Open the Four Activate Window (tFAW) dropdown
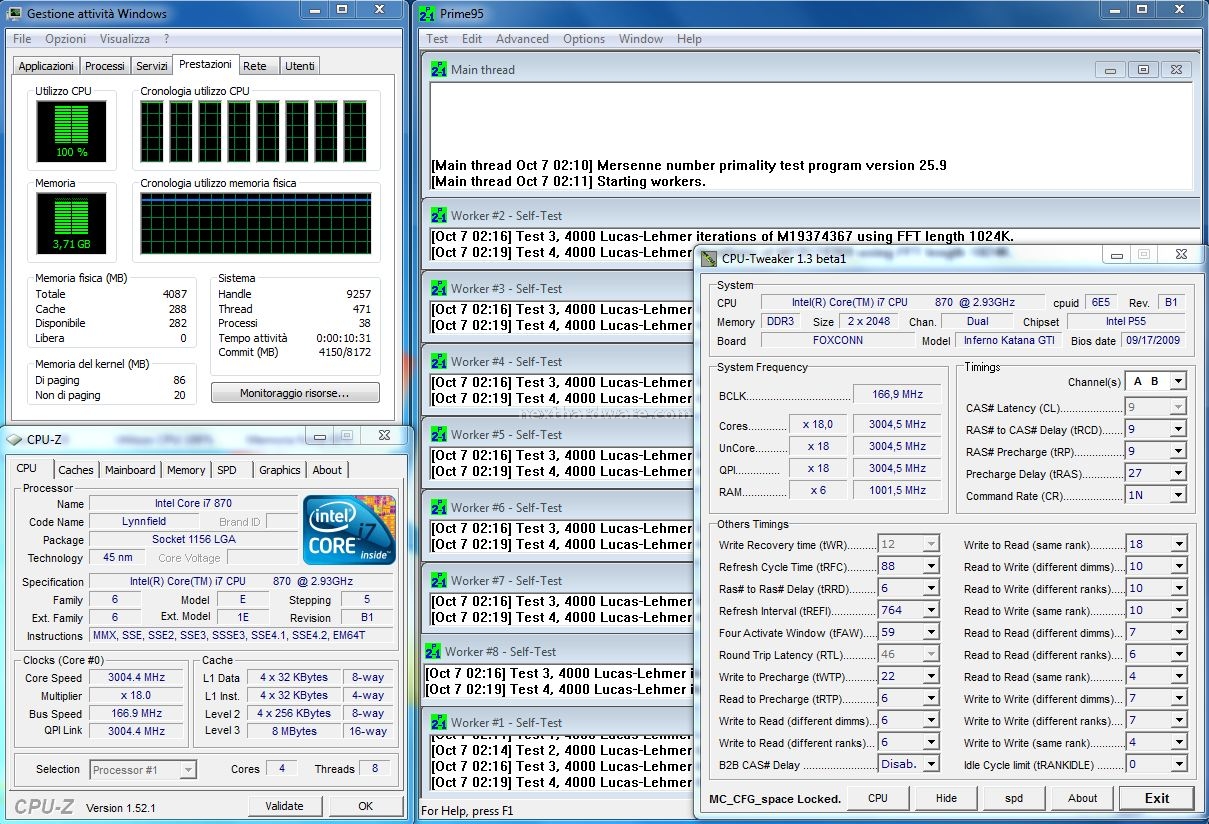 (931, 632)
